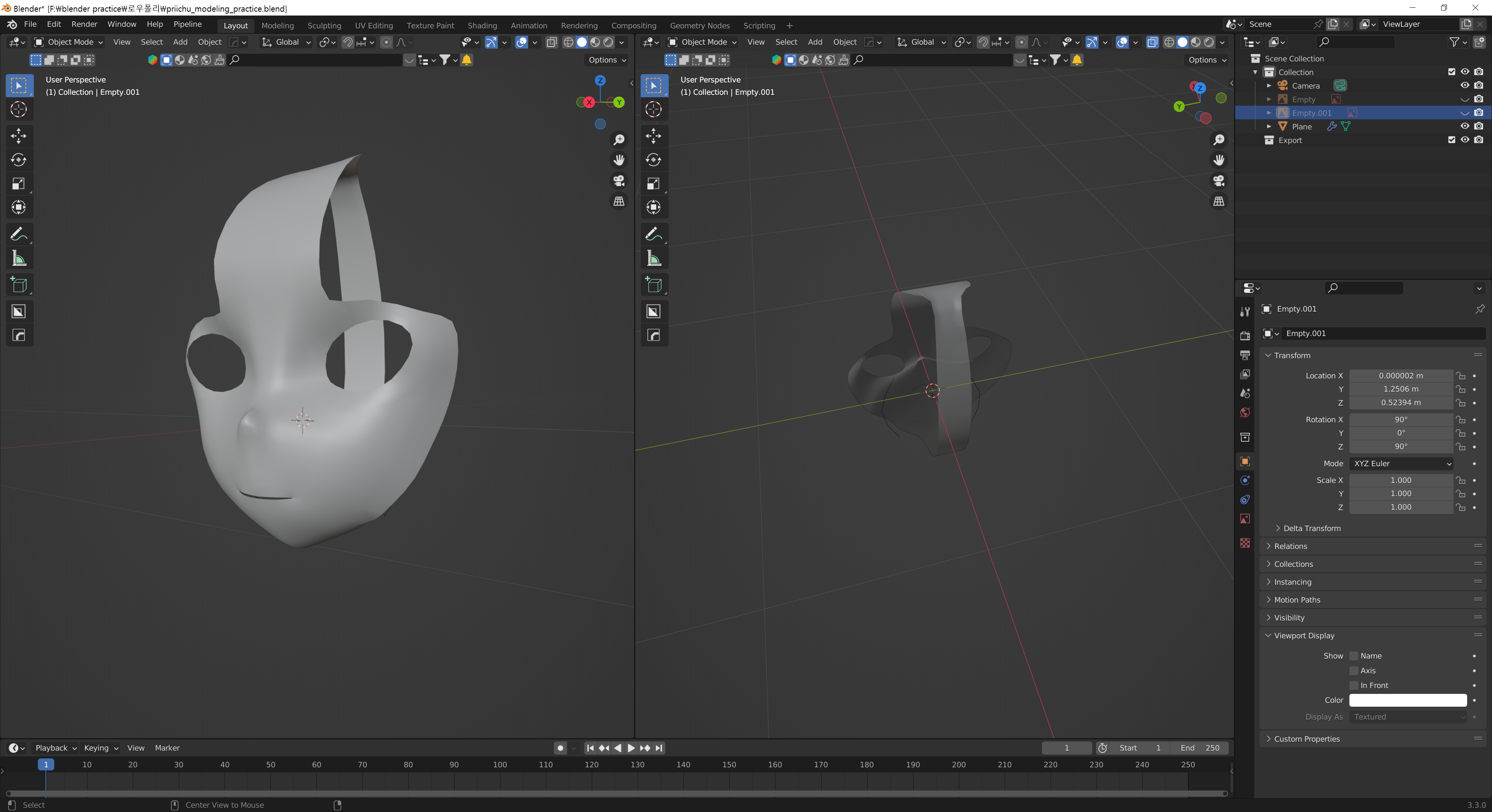Expand the Camera item in the outliner
Image resolution: width=1492 pixels, height=812 pixels.
click(1269, 86)
